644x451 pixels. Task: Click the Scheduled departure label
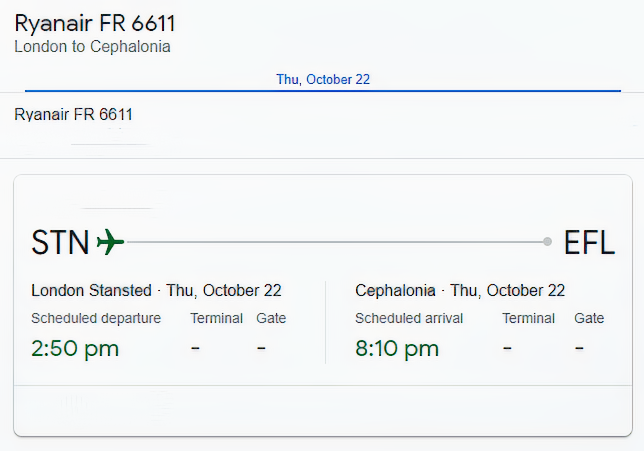pos(96,318)
